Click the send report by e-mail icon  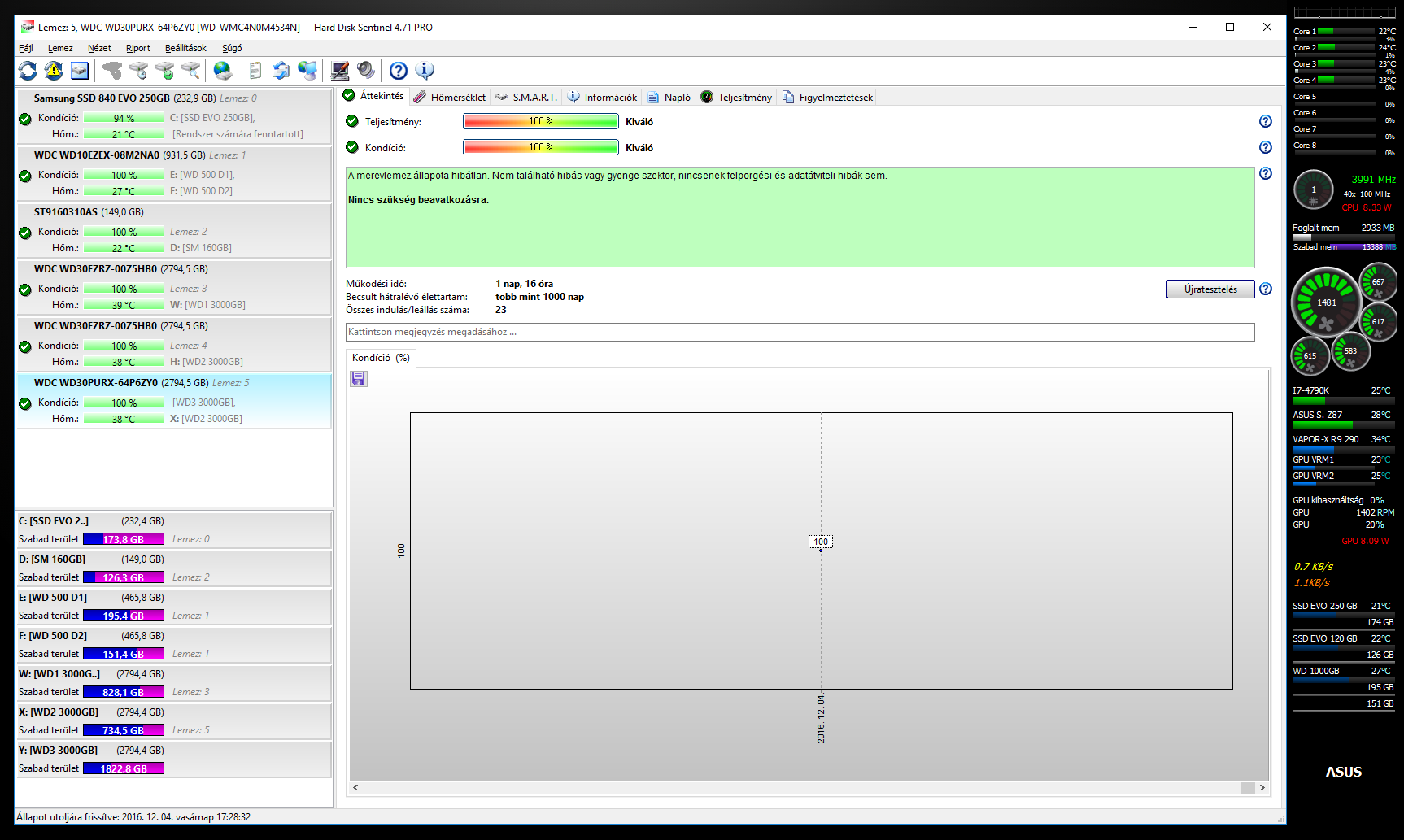281,71
